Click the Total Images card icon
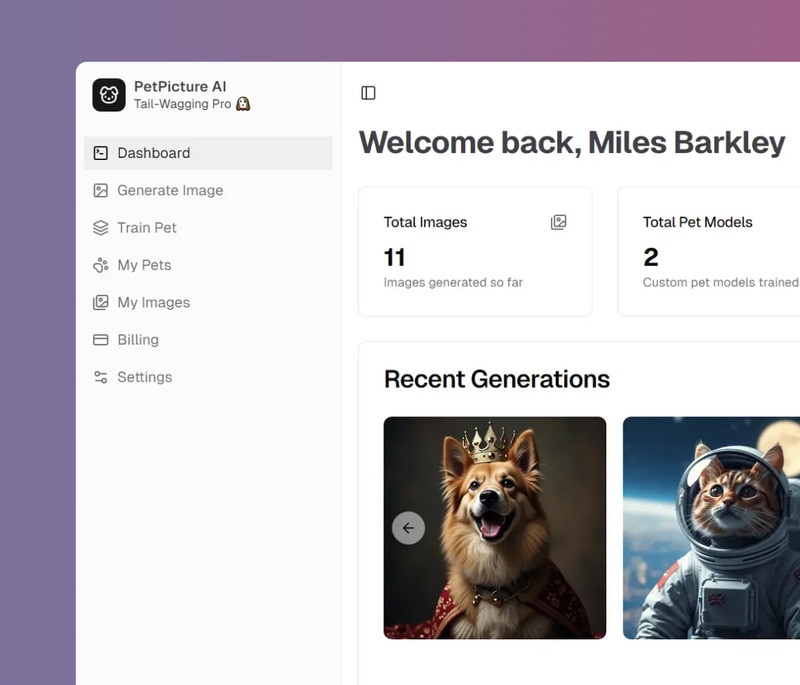The image size is (800, 685). click(x=559, y=222)
